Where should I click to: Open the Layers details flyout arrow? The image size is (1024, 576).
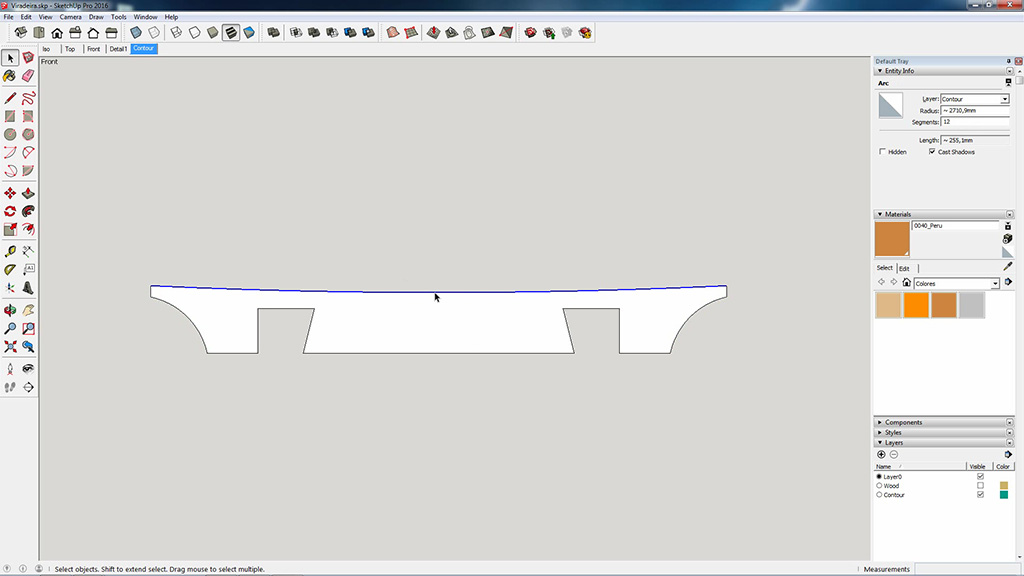1008,455
